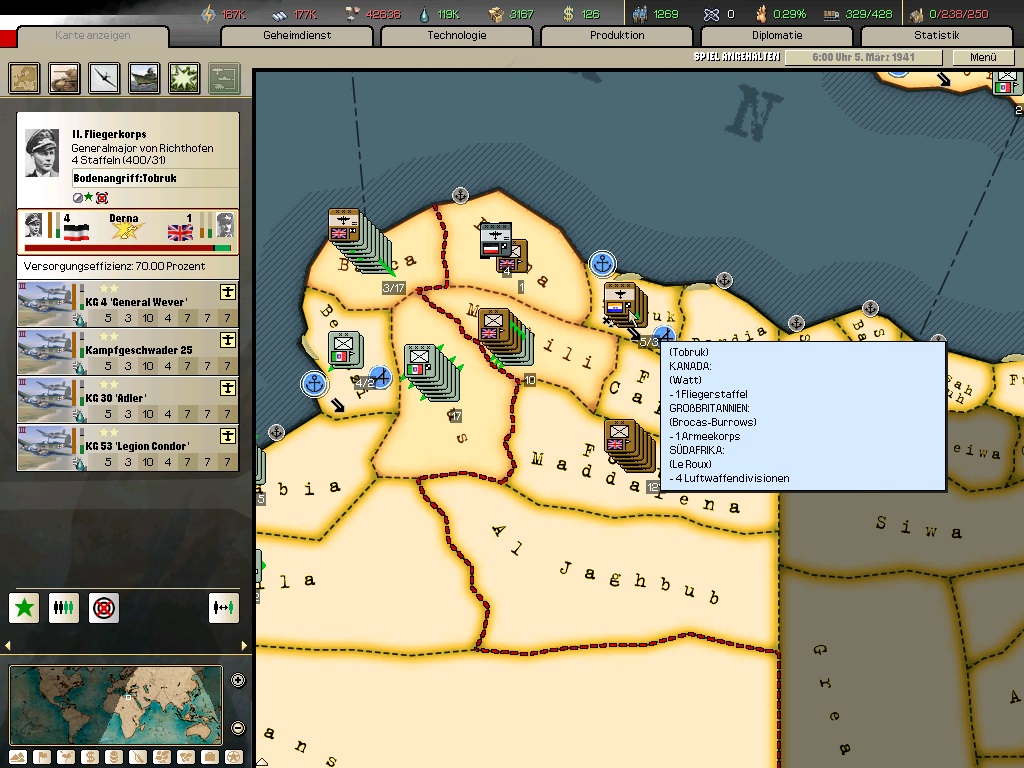The height and width of the screenshot is (768, 1024).
Task: Click the green star leader icon
Action: (24, 607)
